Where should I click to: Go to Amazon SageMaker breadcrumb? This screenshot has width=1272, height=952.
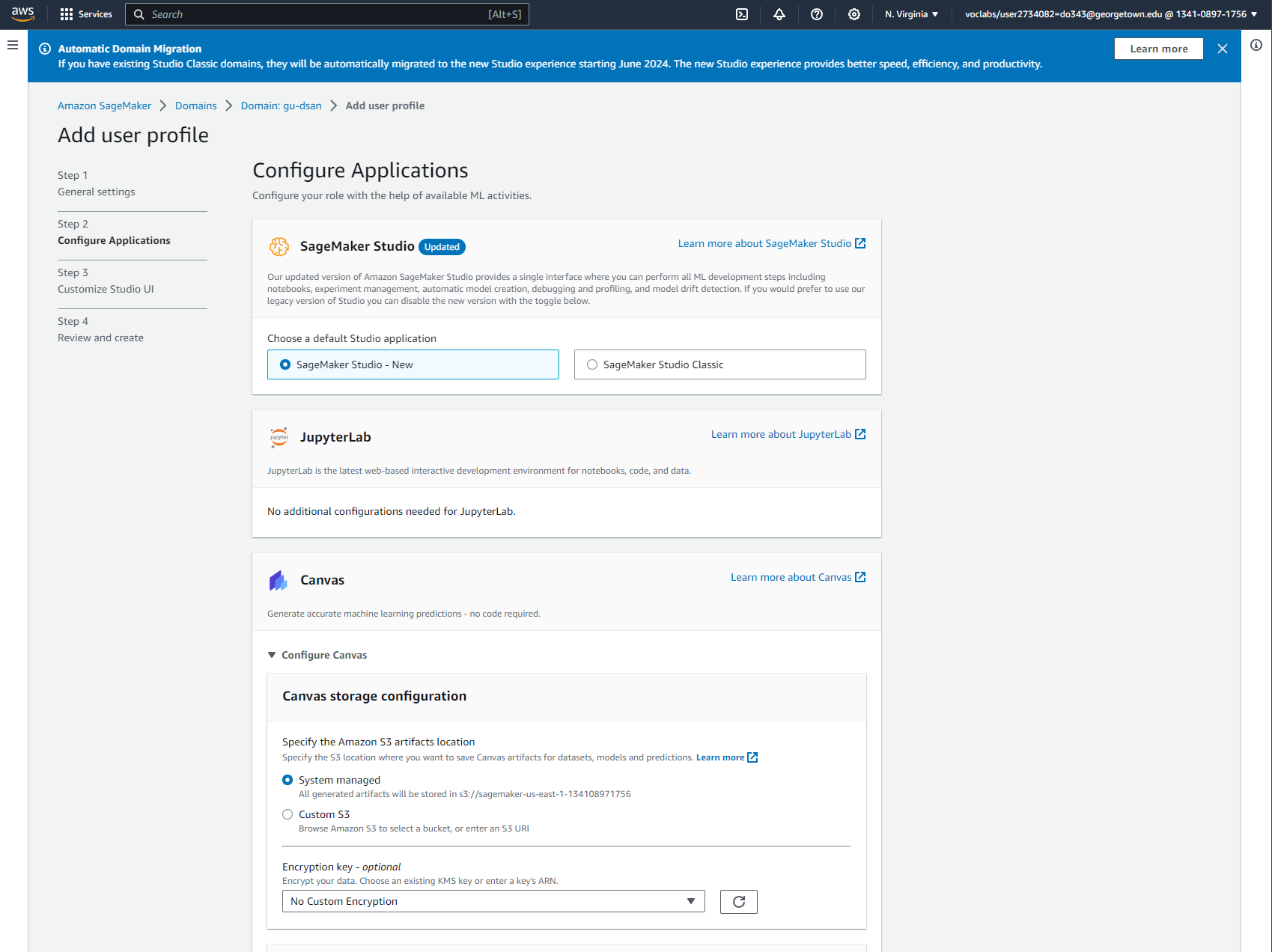point(104,106)
